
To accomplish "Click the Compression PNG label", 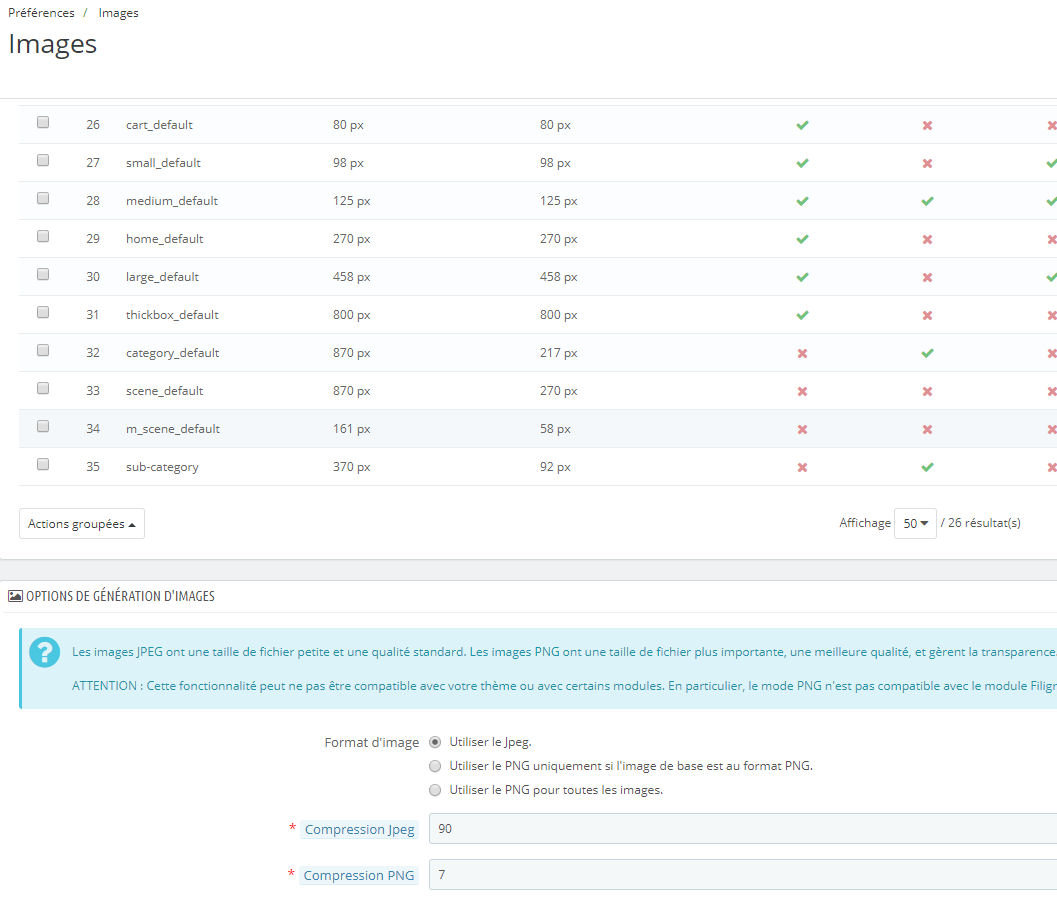I will click(x=359, y=875).
